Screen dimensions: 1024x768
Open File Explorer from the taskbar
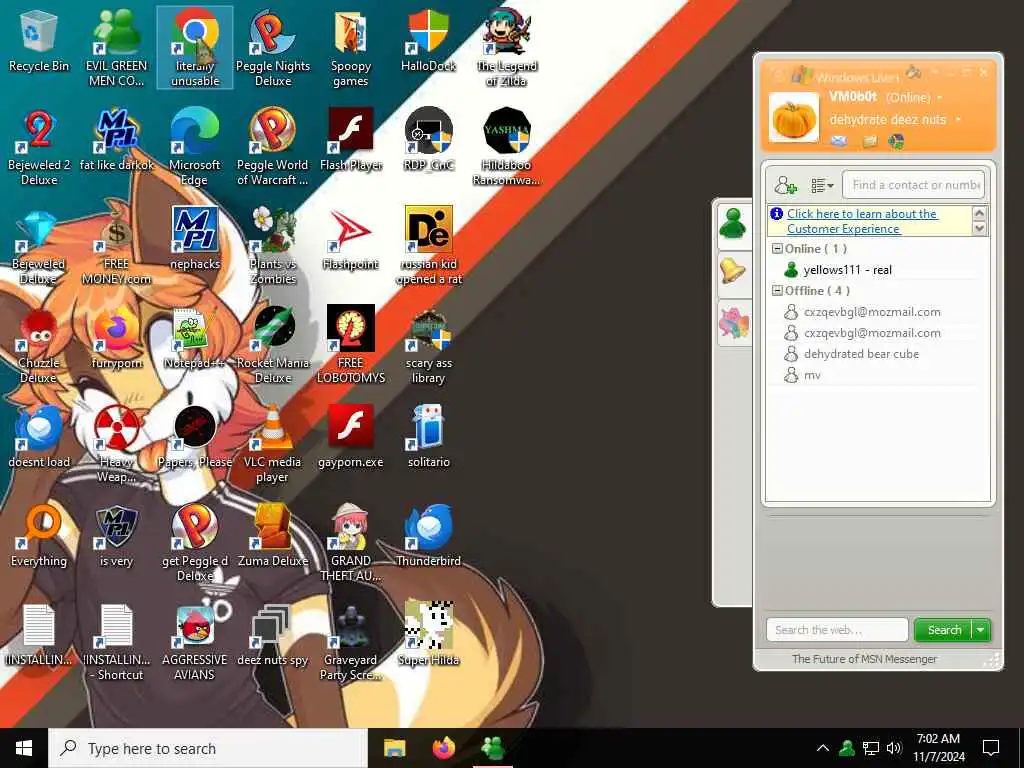pos(394,748)
